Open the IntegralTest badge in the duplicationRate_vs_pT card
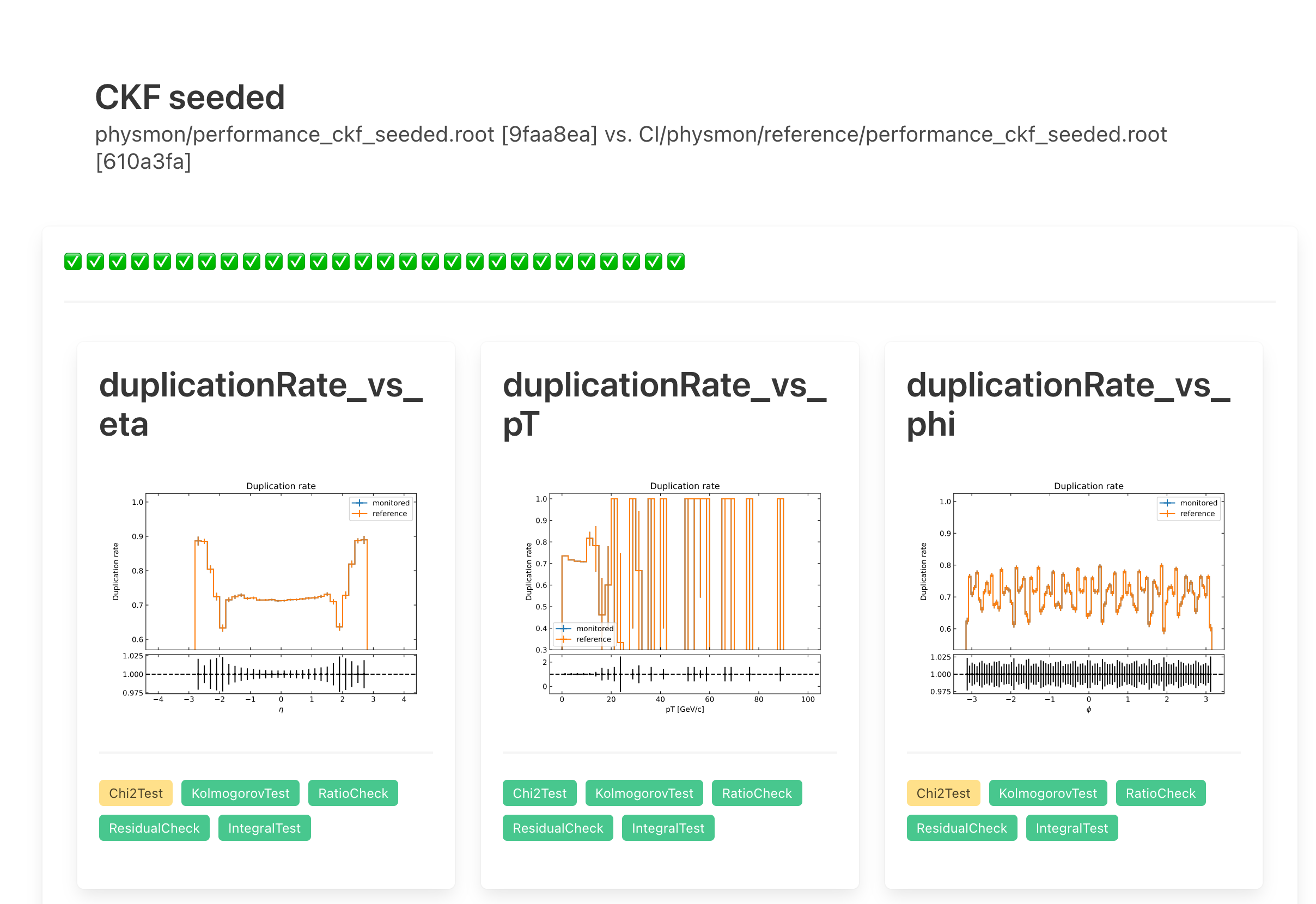The width and height of the screenshot is (1316, 904). coord(668,828)
